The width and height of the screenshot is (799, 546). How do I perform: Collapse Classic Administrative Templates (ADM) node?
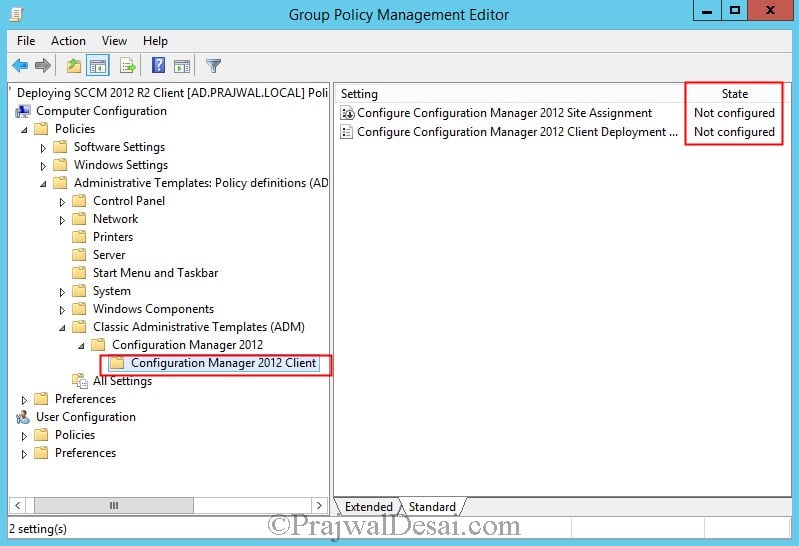click(62, 328)
